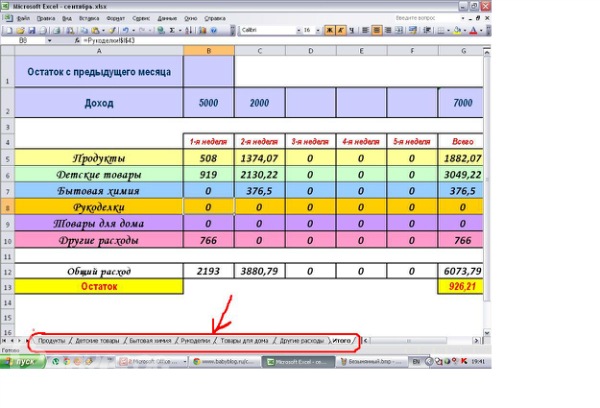This screenshot has height=408, width=600.
Task: Toggle italic formatting (К) in toolbar
Action: tap(339, 30)
